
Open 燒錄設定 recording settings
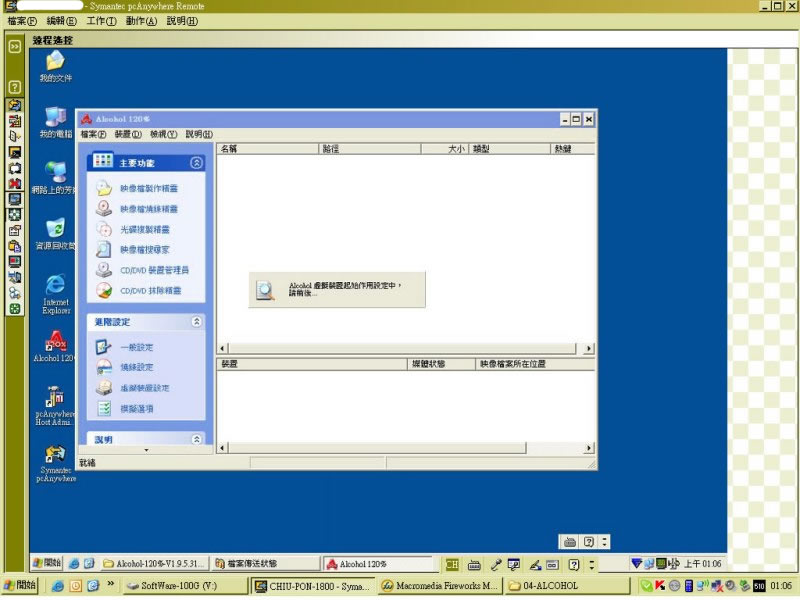[136, 367]
